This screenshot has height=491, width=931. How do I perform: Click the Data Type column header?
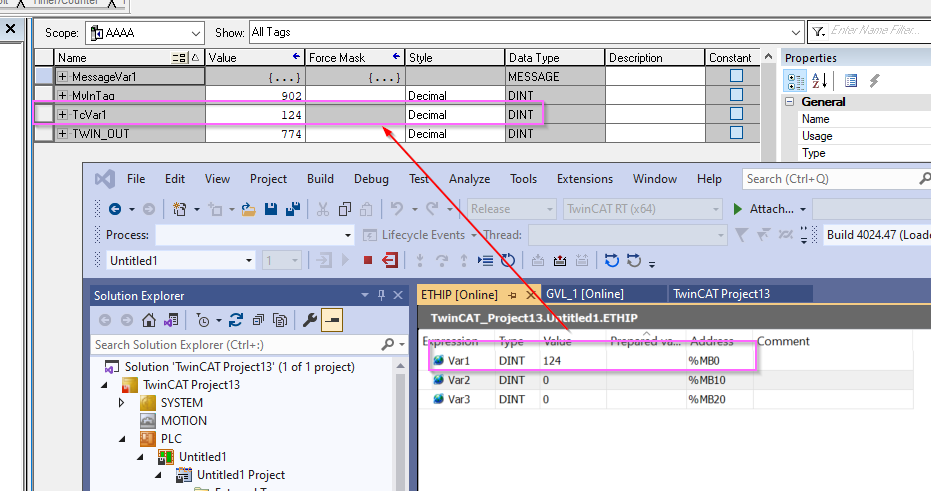pyautogui.click(x=555, y=58)
